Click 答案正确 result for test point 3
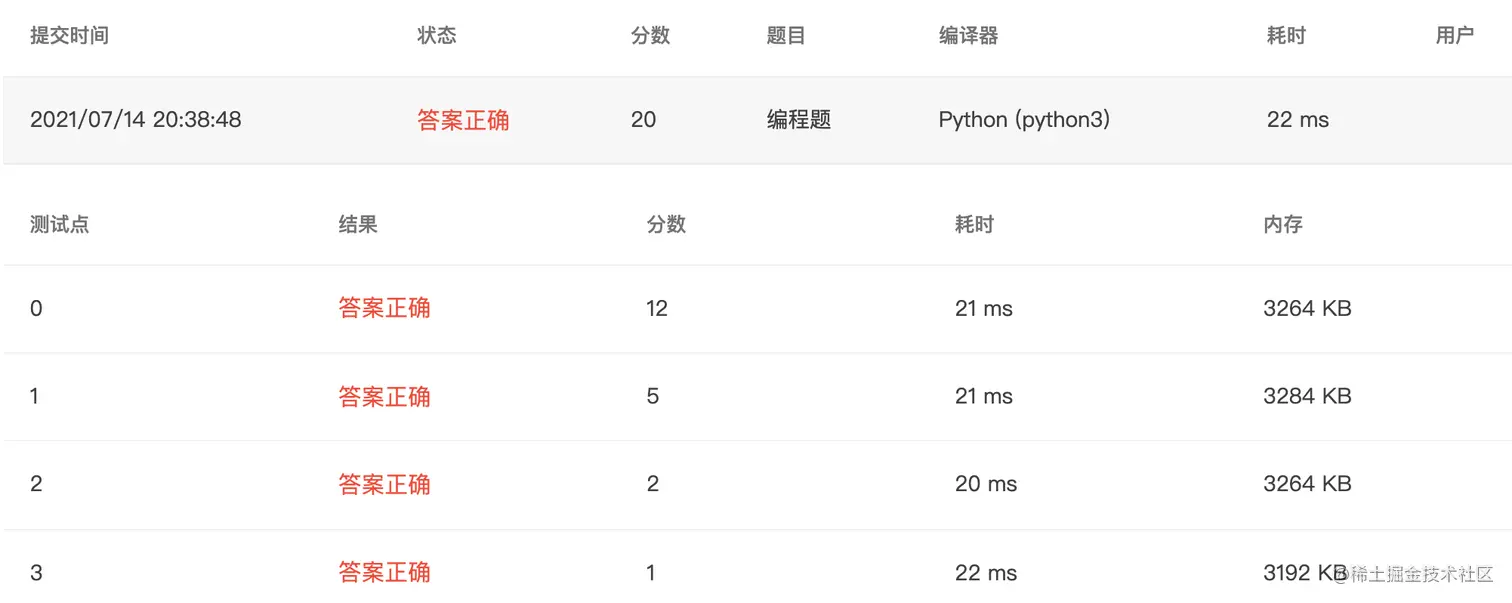This screenshot has height=603, width=1512. [384, 572]
